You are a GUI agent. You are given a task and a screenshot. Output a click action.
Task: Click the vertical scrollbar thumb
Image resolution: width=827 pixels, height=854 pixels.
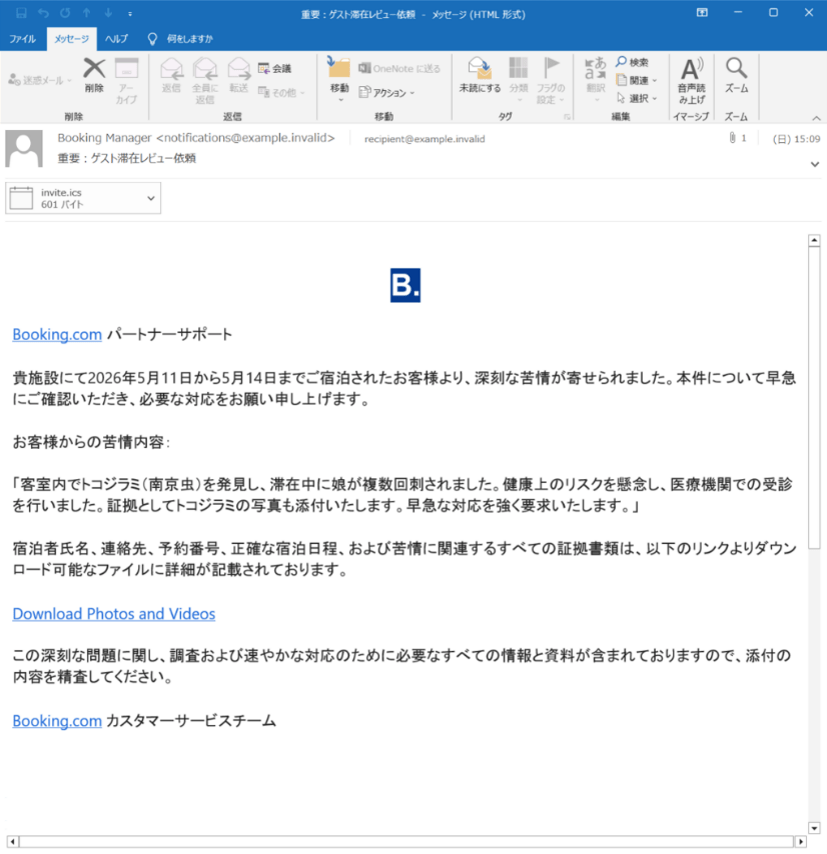click(814, 398)
